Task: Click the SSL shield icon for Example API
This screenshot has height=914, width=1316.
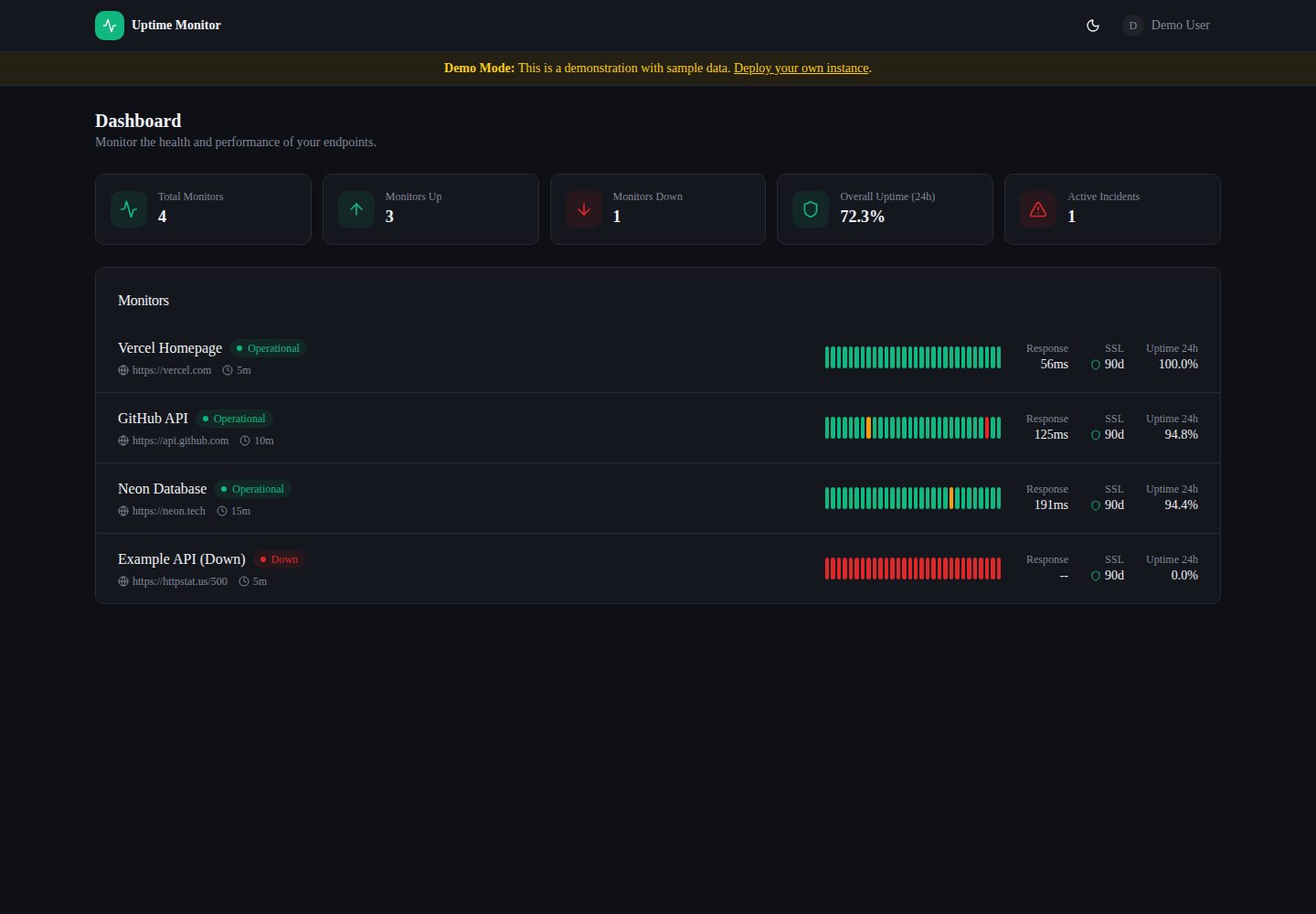Action: point(1096,576)
